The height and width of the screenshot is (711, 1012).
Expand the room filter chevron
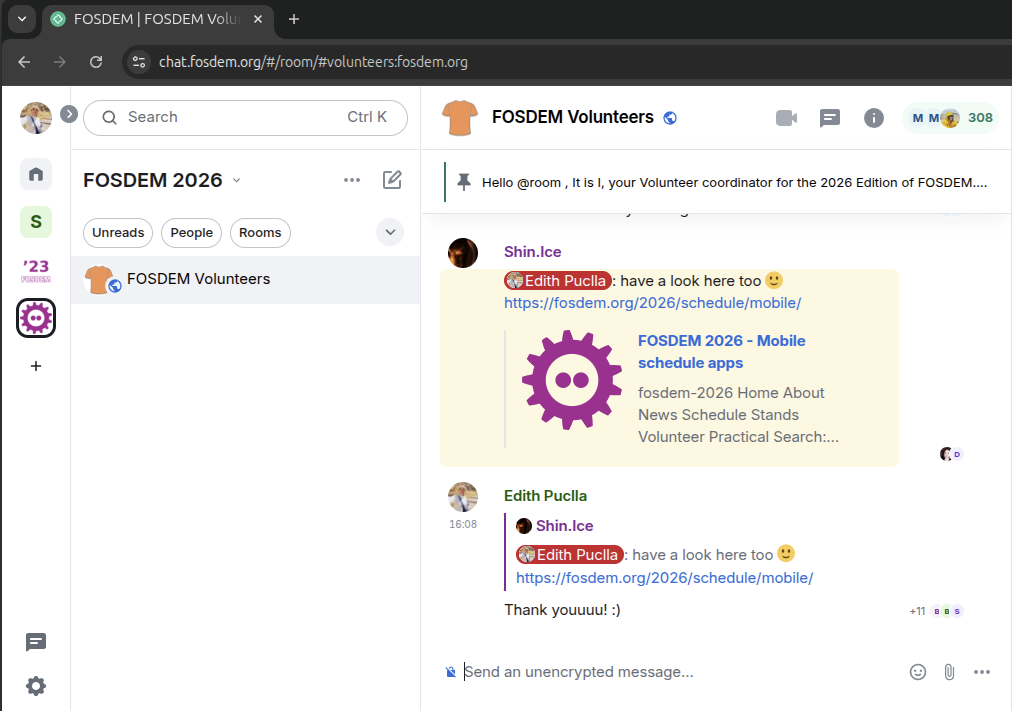[390, 232]
